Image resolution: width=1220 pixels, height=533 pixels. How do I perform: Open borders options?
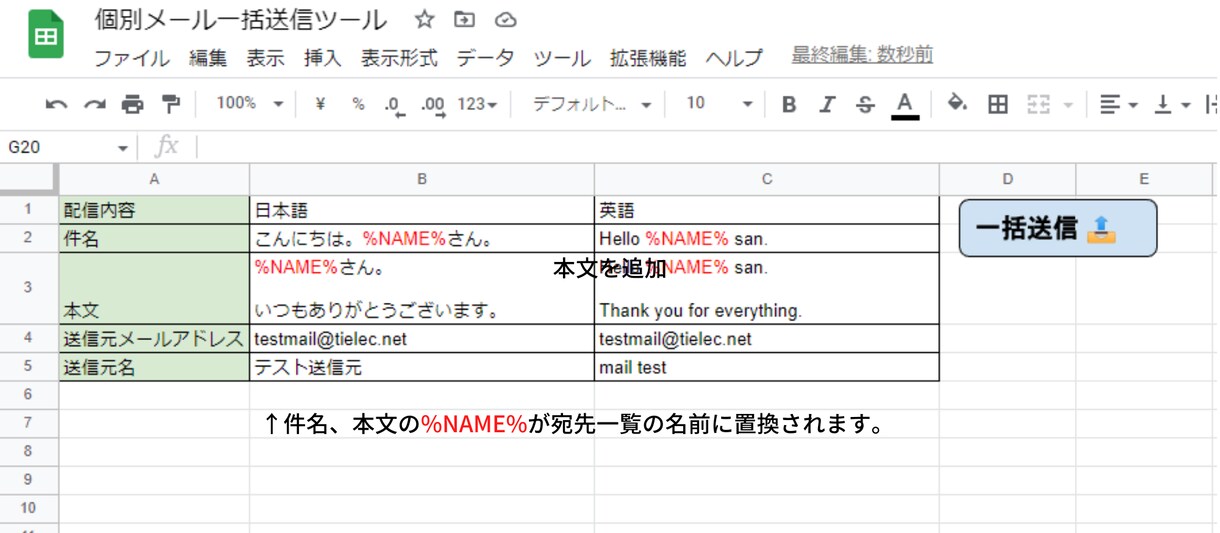[x=997, y=104]
